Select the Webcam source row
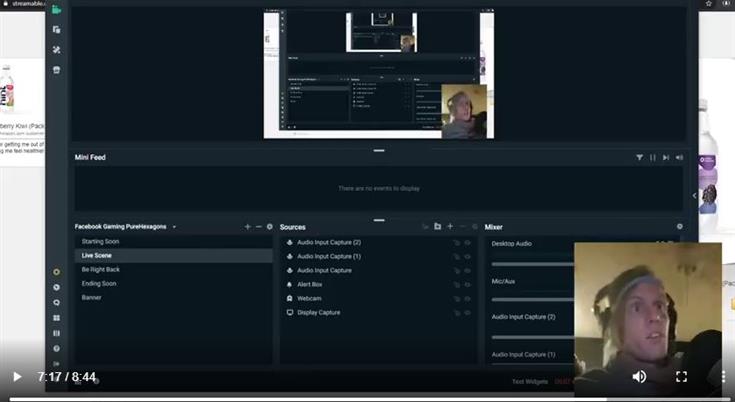 pos(379,298)
